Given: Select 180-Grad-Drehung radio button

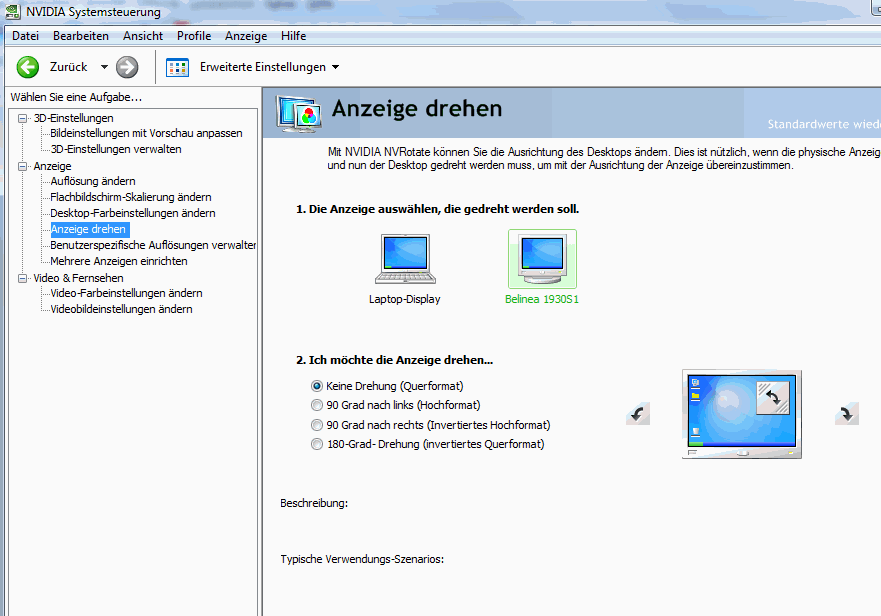Looking at the screenshot, I should 317,444.
